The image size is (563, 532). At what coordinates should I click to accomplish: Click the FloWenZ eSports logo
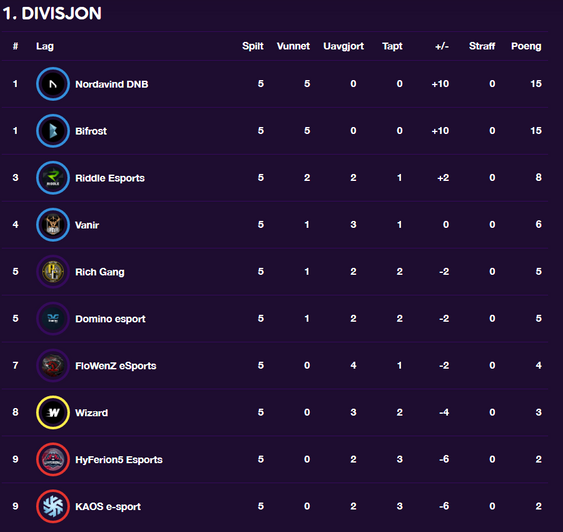[53, 365]
